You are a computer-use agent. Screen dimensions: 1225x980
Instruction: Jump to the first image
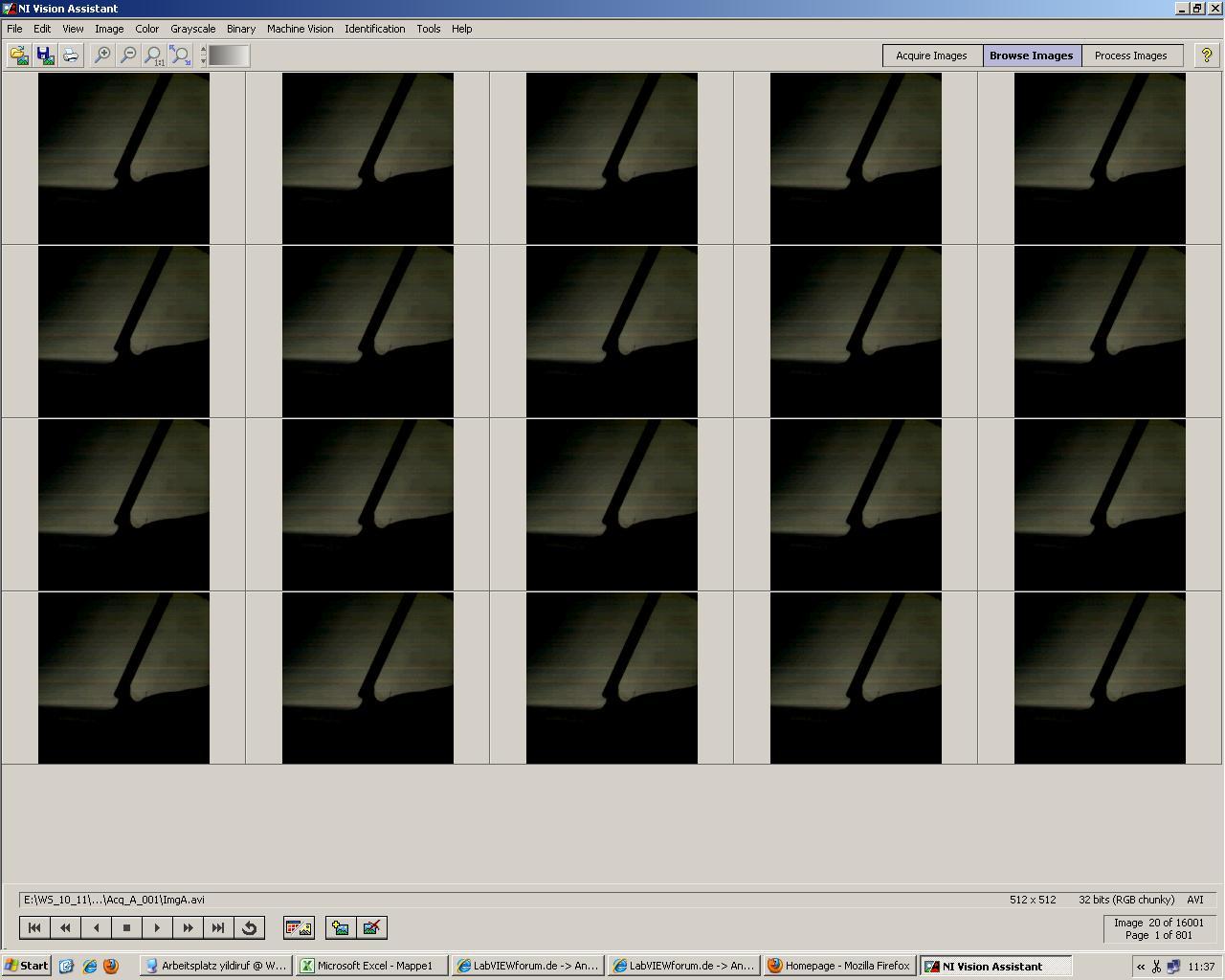click(x=34, y=927)
